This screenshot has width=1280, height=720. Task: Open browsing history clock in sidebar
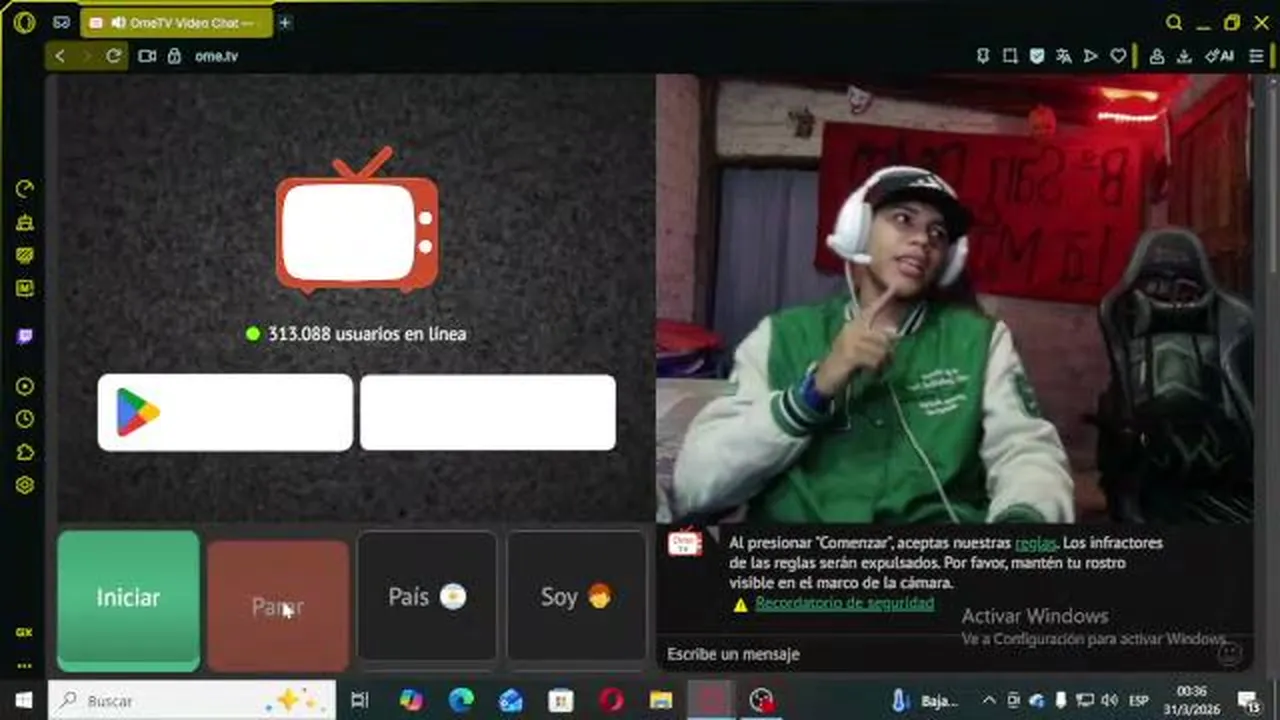pyautogui.click(x=25, y=419)
